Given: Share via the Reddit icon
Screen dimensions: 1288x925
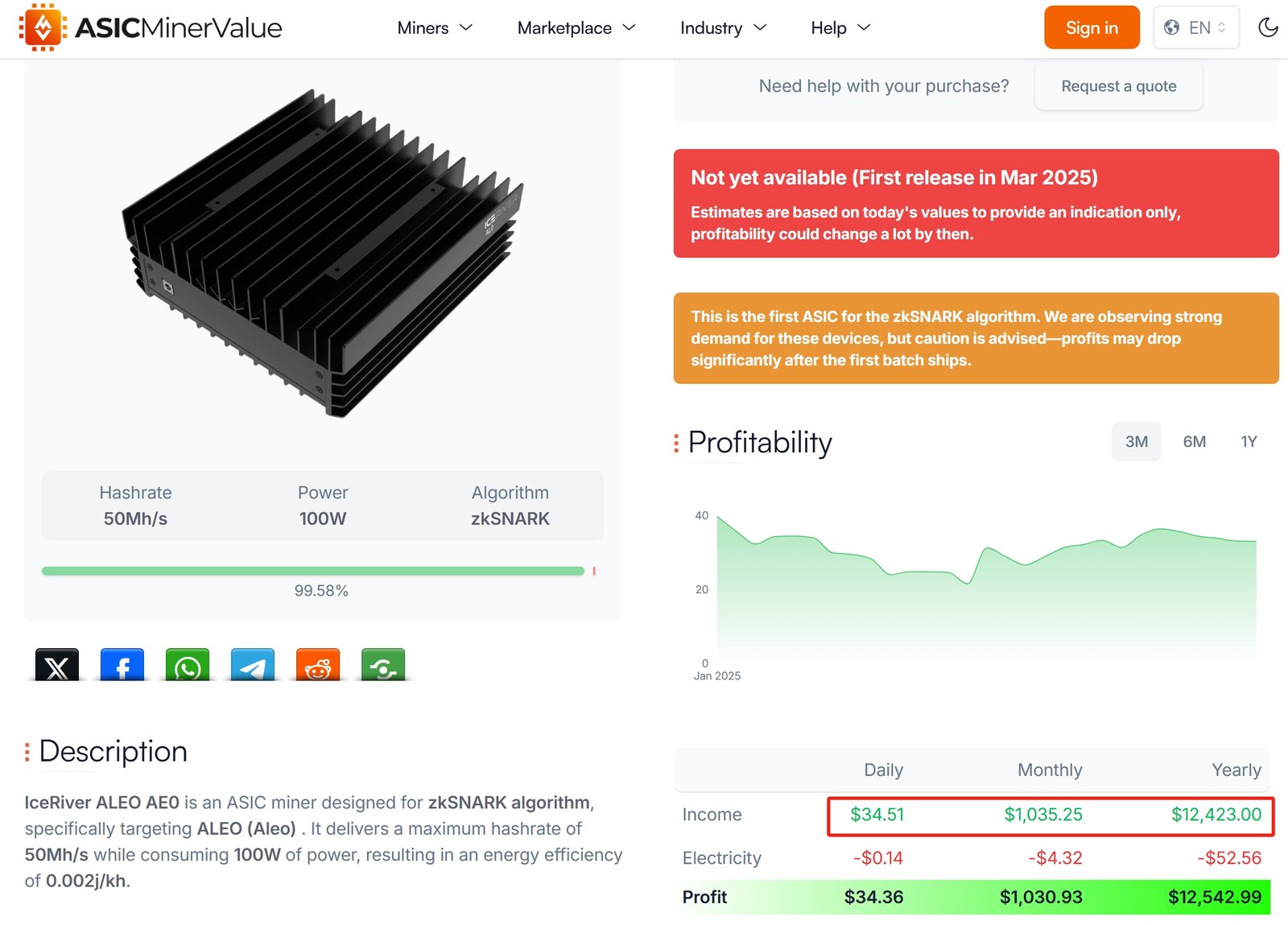Looking at the screenshot, I should (318, 665).
